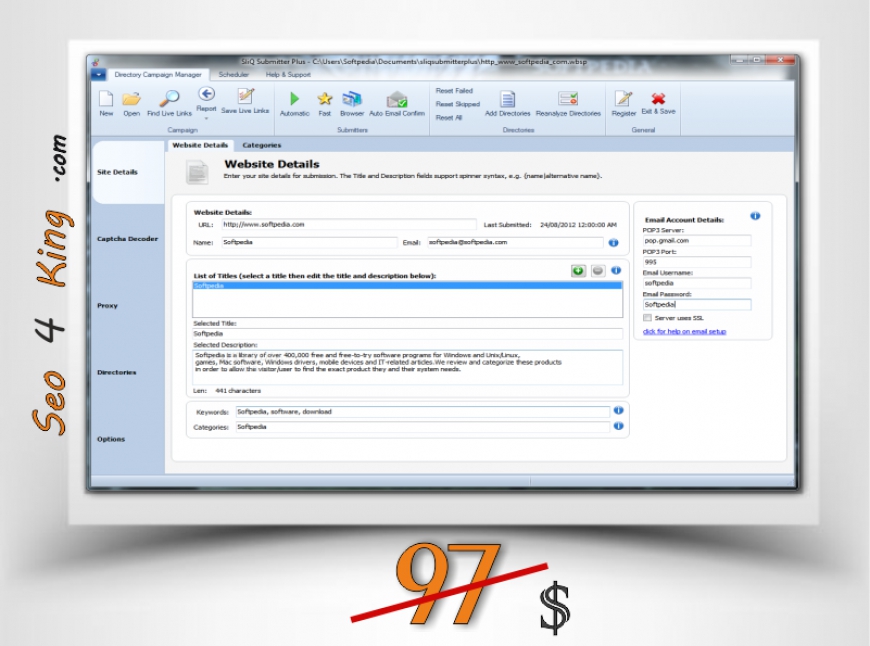Click in the Name input field
The image size is (870, 646).
point(310,242)
